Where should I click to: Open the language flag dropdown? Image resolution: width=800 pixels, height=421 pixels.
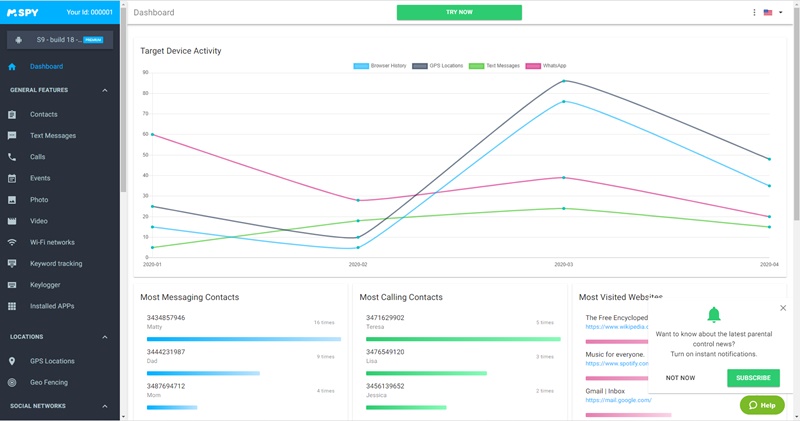pyautogui.click(x=771, y=13)
